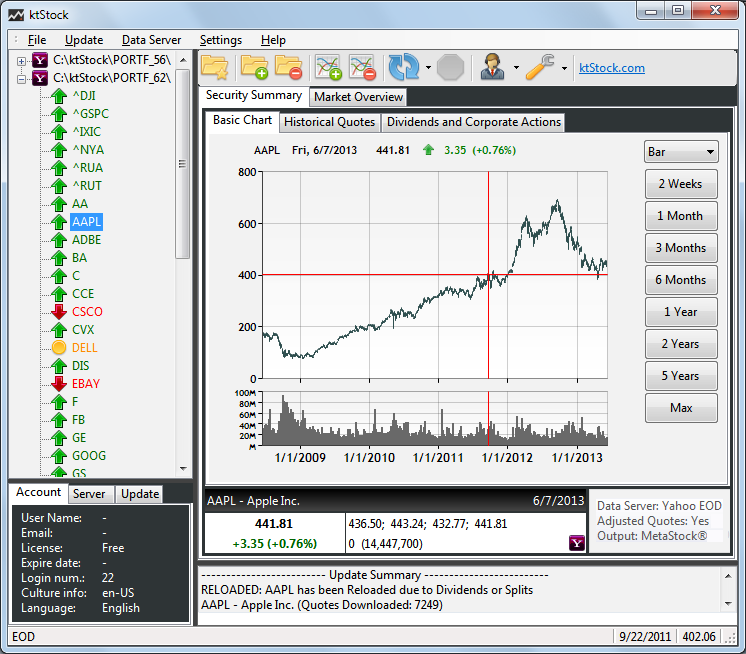Click the add security chart icon
Image resolution: width=746 pixels, height=654 pixels.
point(328,67)
